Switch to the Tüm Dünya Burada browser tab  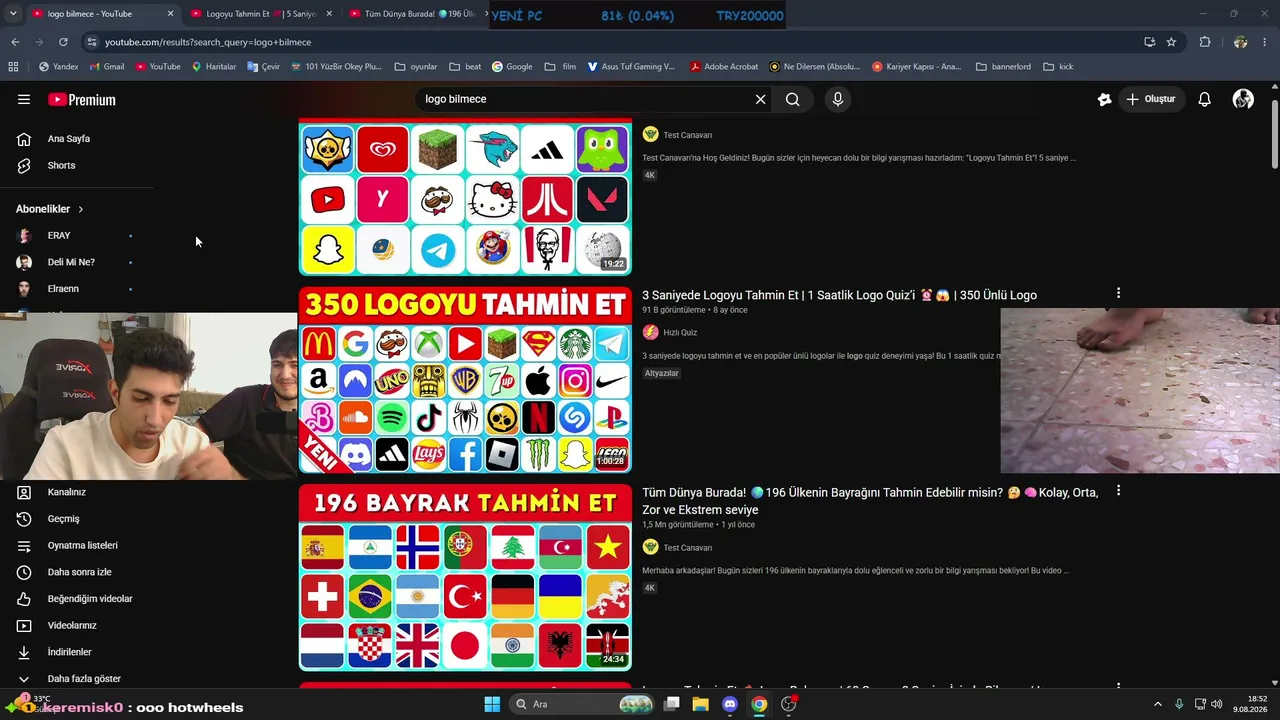coord(418,14)
